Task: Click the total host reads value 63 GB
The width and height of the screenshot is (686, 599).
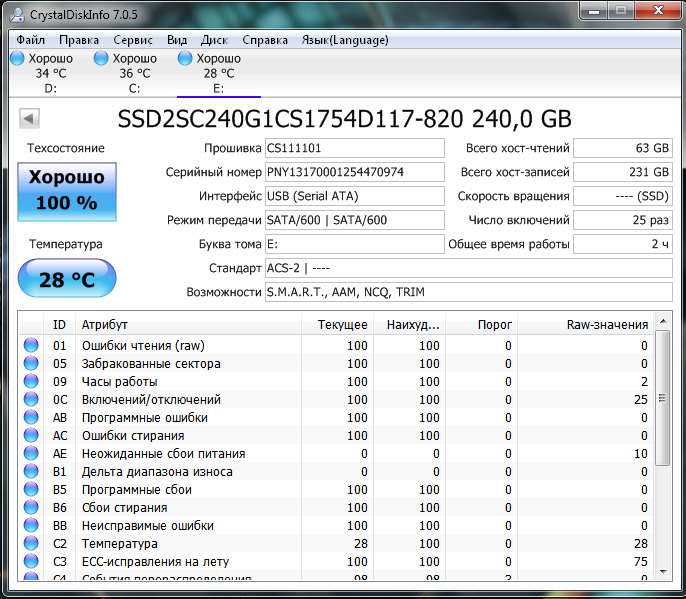Action: [623, 148]
